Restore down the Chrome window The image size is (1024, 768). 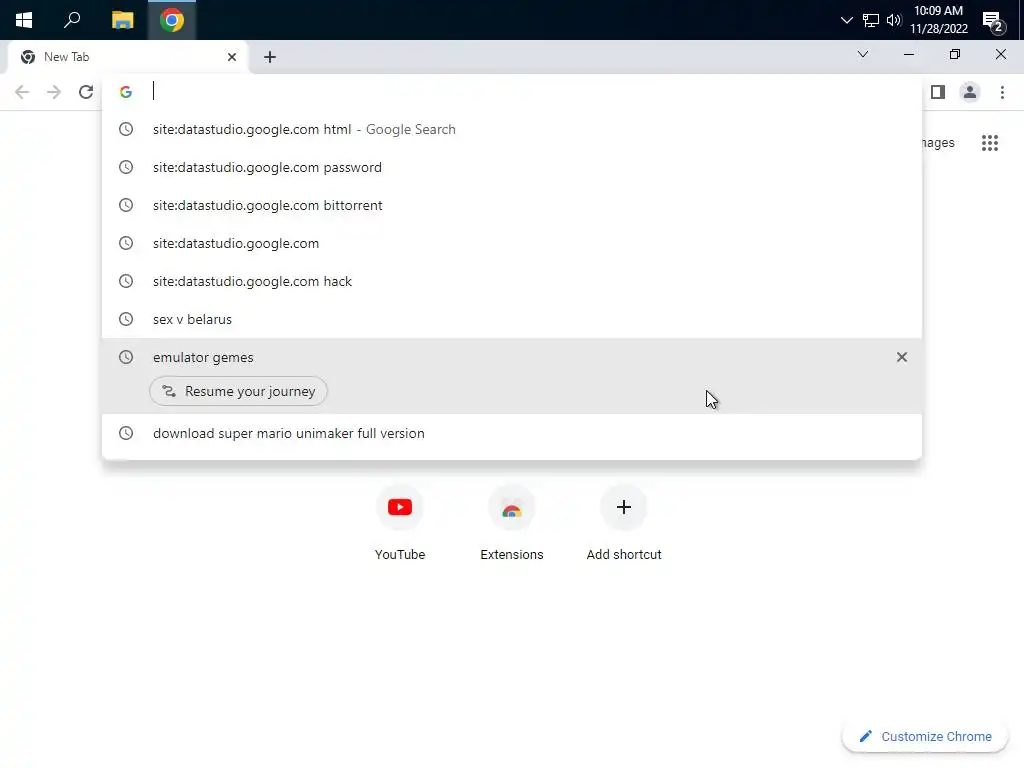[x=955, y=55]
